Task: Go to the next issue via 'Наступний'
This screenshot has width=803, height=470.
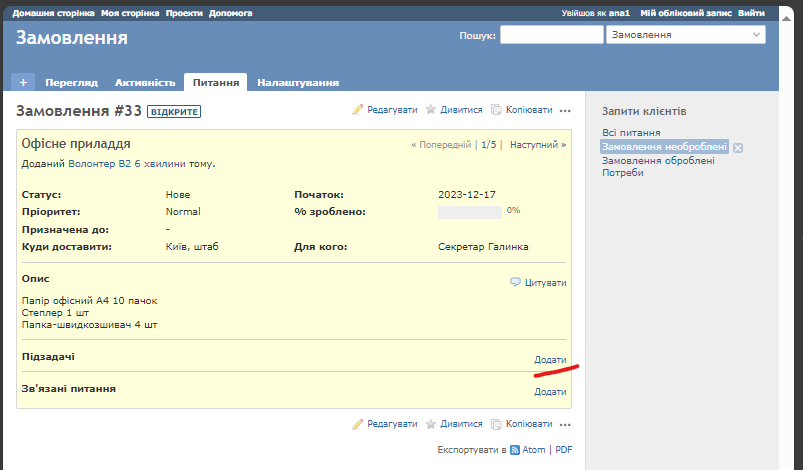Action: [537, 145]
